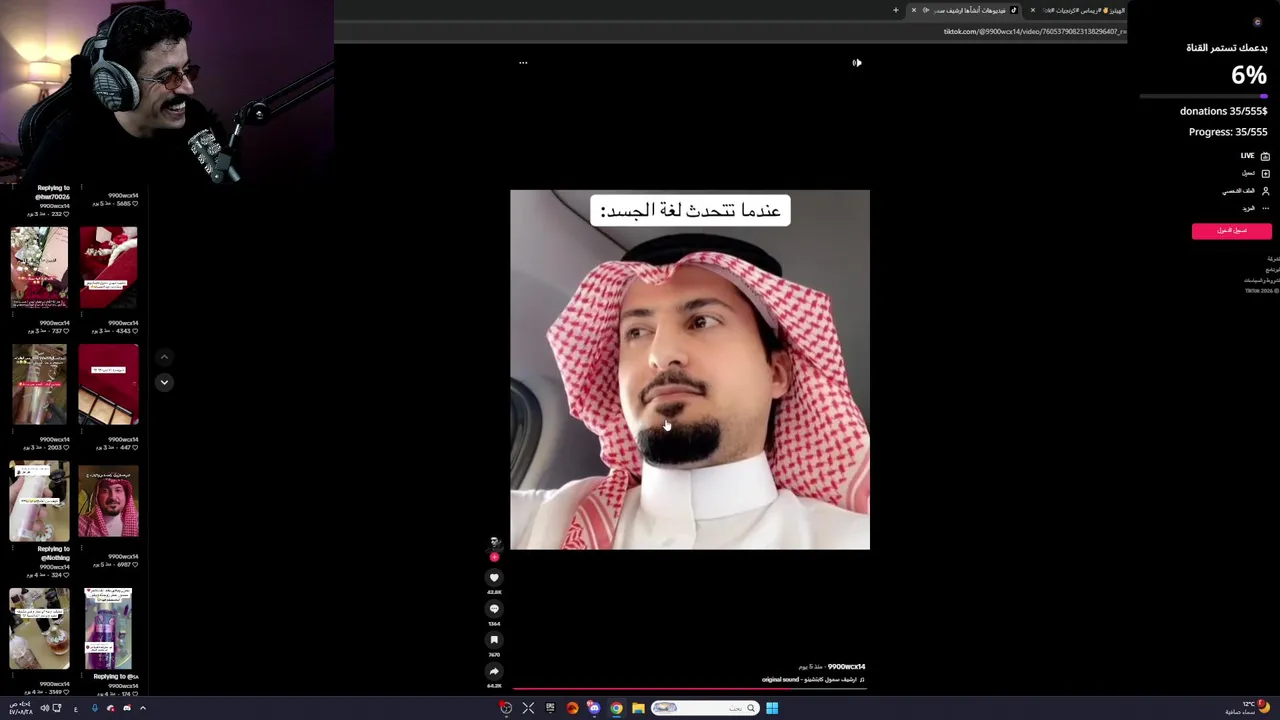The width and height of the screenshot is (1280, 720).
Task: Open LIVE section in TikTok sidebar
Action: [1255, 156]
